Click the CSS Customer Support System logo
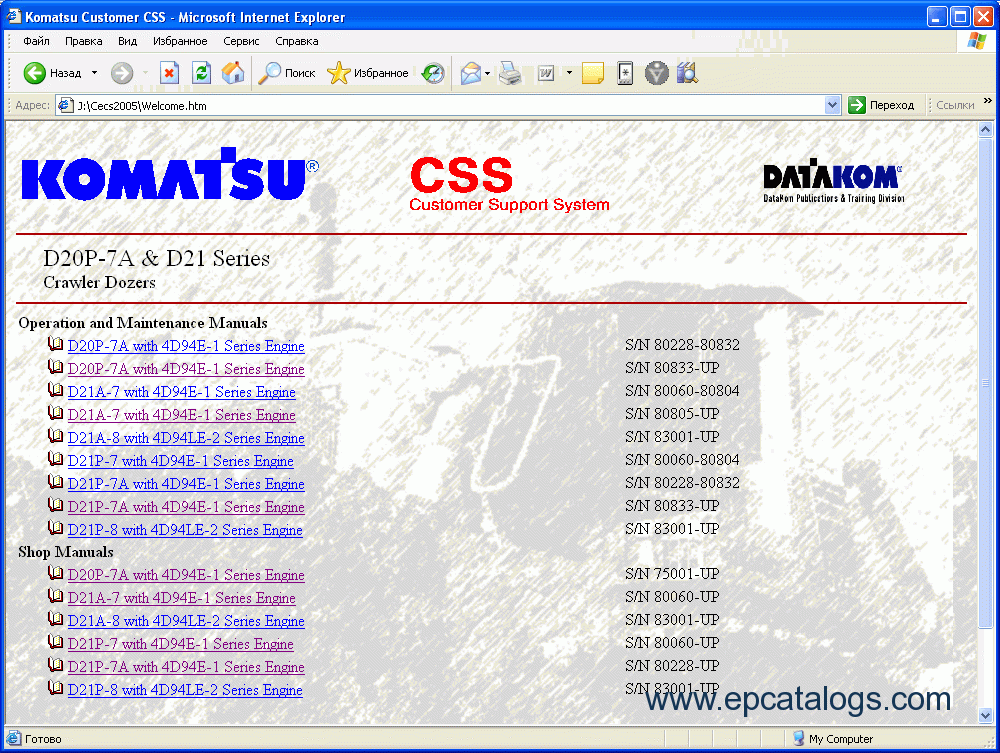 (509, 184)
